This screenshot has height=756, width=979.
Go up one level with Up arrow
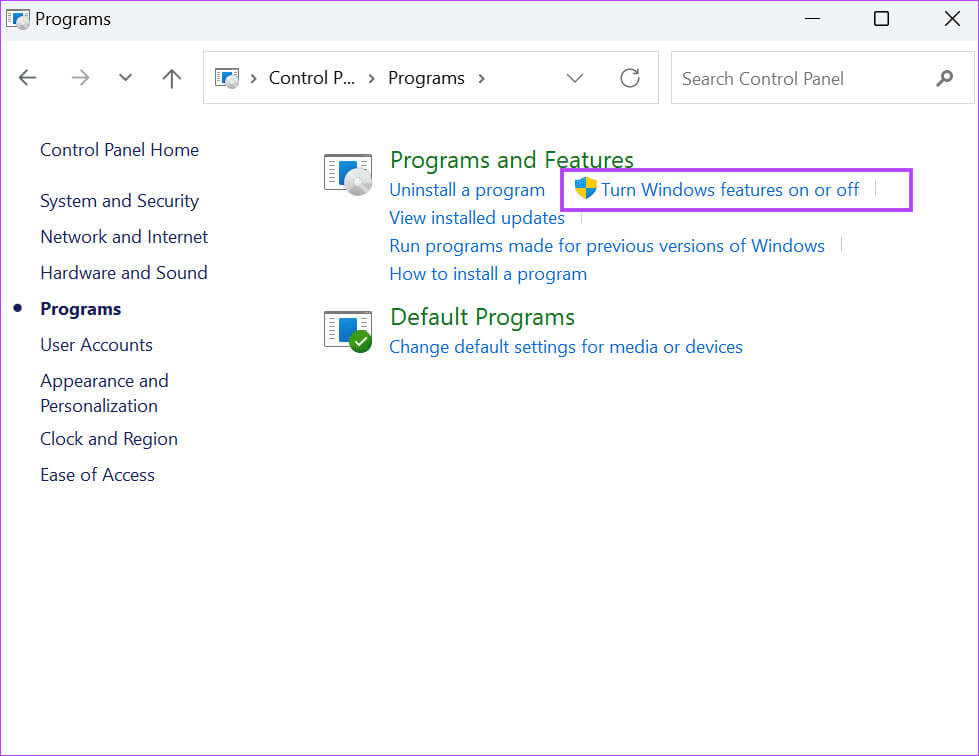[x=172, y=78]
